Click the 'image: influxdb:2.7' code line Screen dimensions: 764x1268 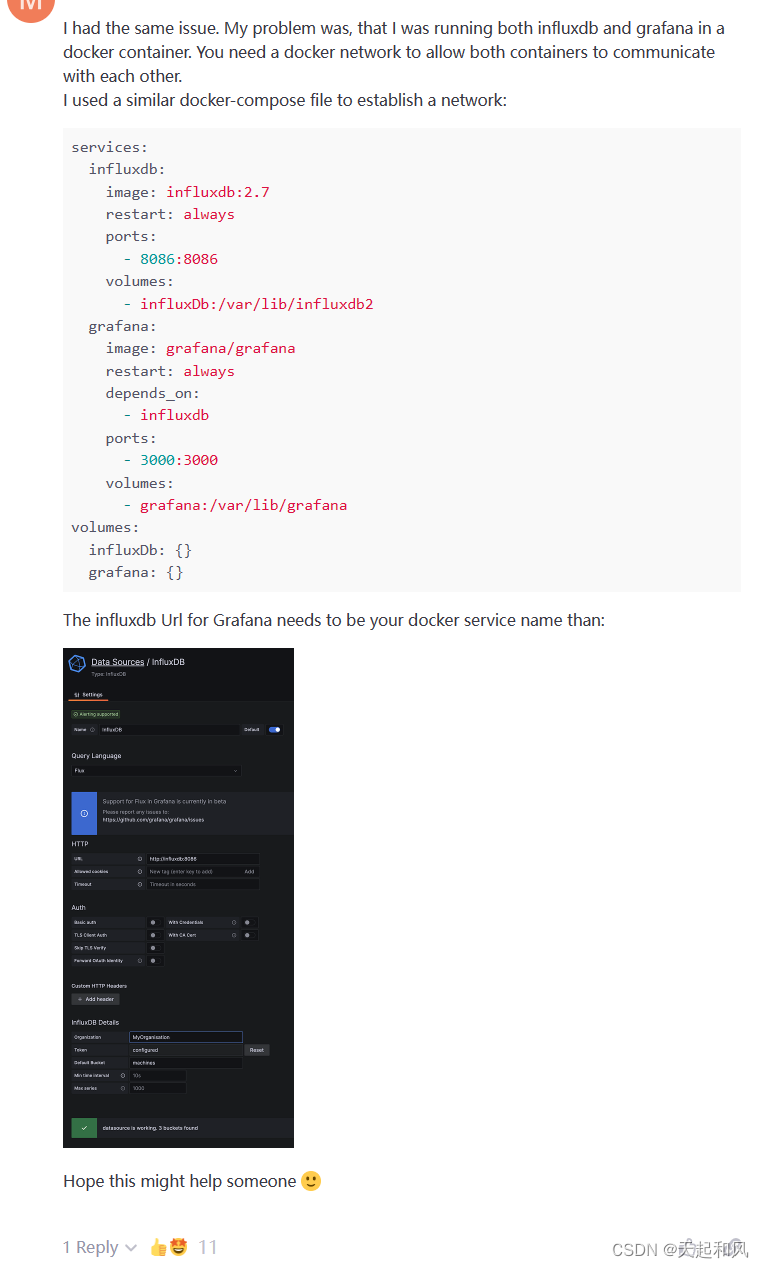coord(188,192)
